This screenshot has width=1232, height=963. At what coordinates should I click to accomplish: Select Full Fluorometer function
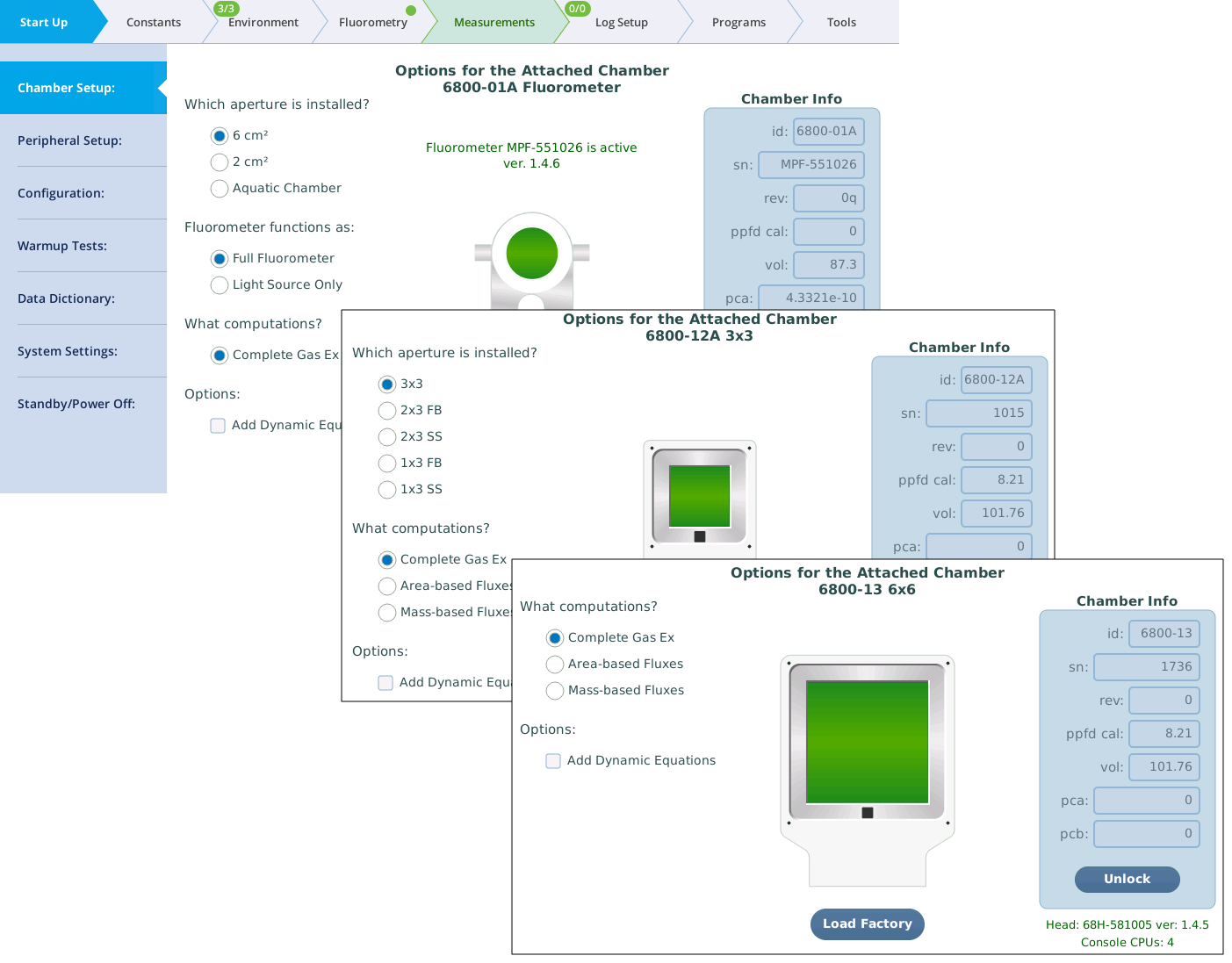pyautogui.click(x=220, y=259)
